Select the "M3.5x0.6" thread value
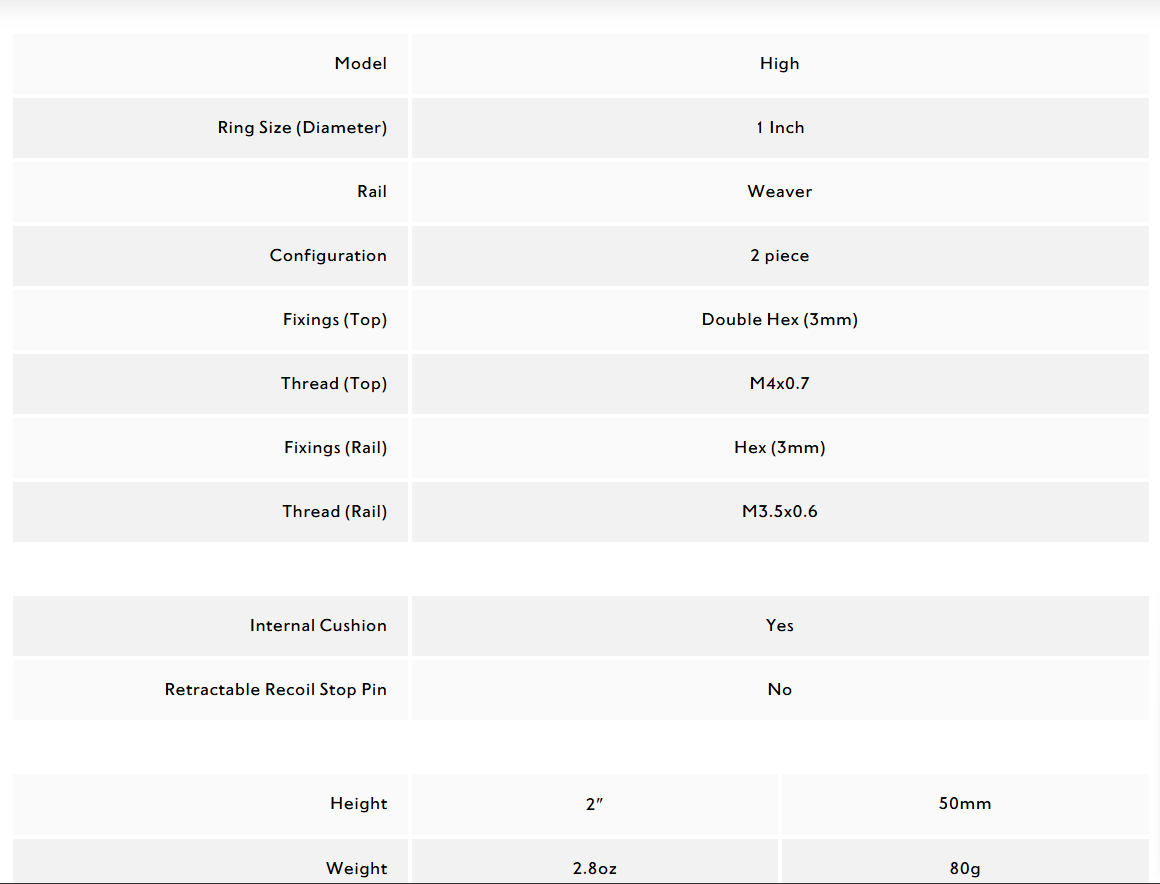The width and height of the screenshot is (1160, 884). [779, 512]
